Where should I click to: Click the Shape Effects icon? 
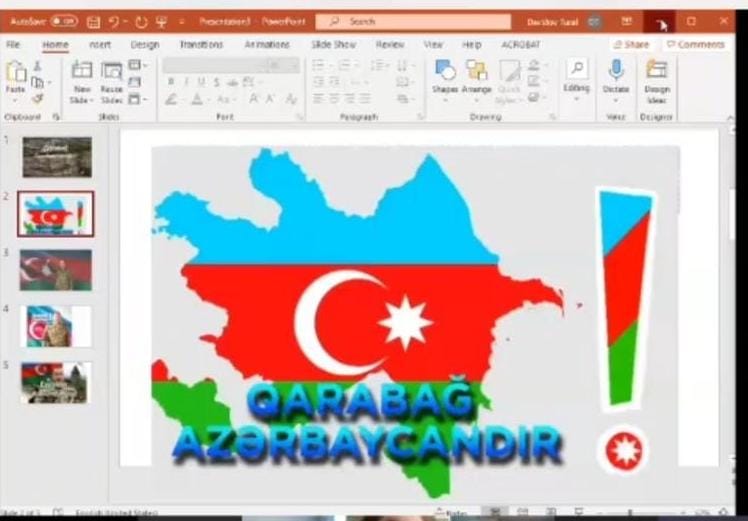(534, 98)
